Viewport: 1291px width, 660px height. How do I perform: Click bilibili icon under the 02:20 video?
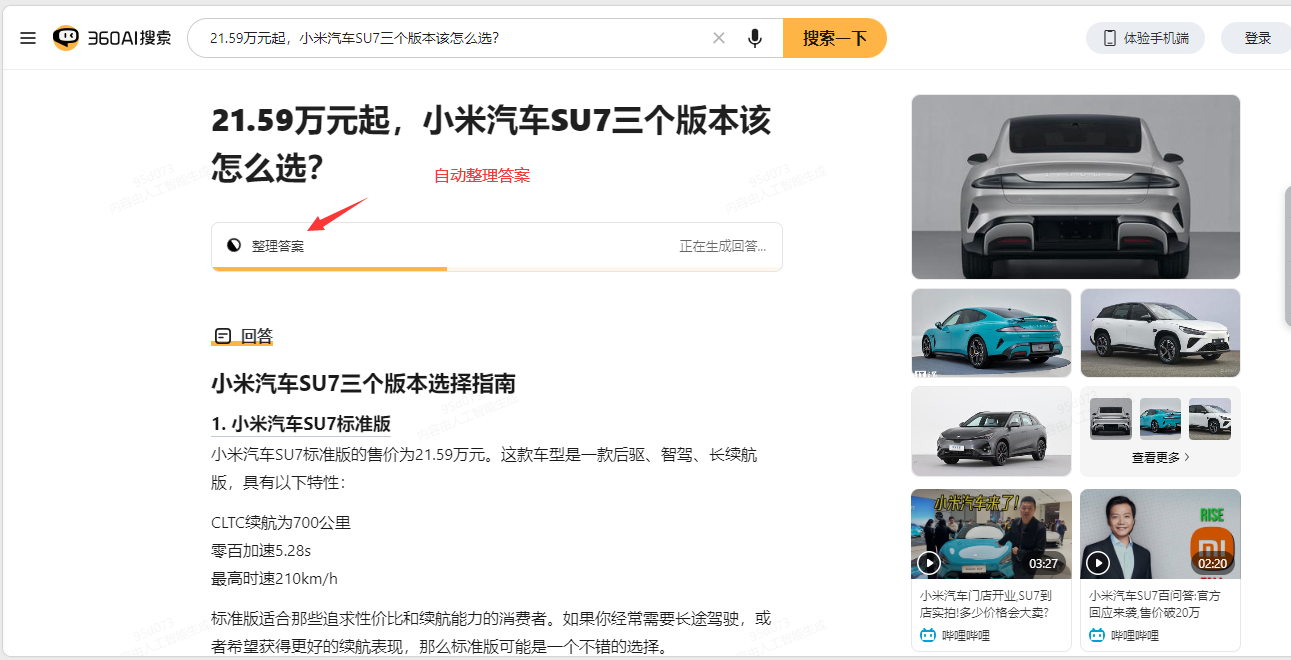pos(1097,636)
